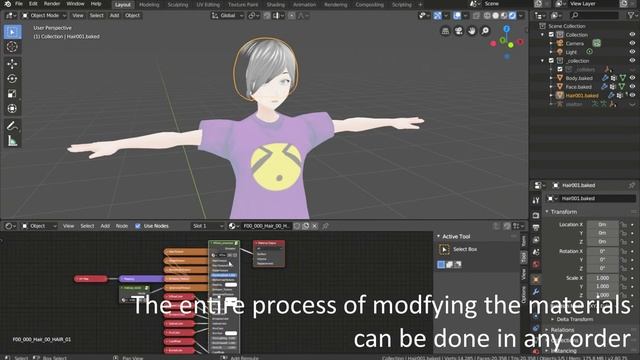Select the Annotate tool

pos(12,126)
